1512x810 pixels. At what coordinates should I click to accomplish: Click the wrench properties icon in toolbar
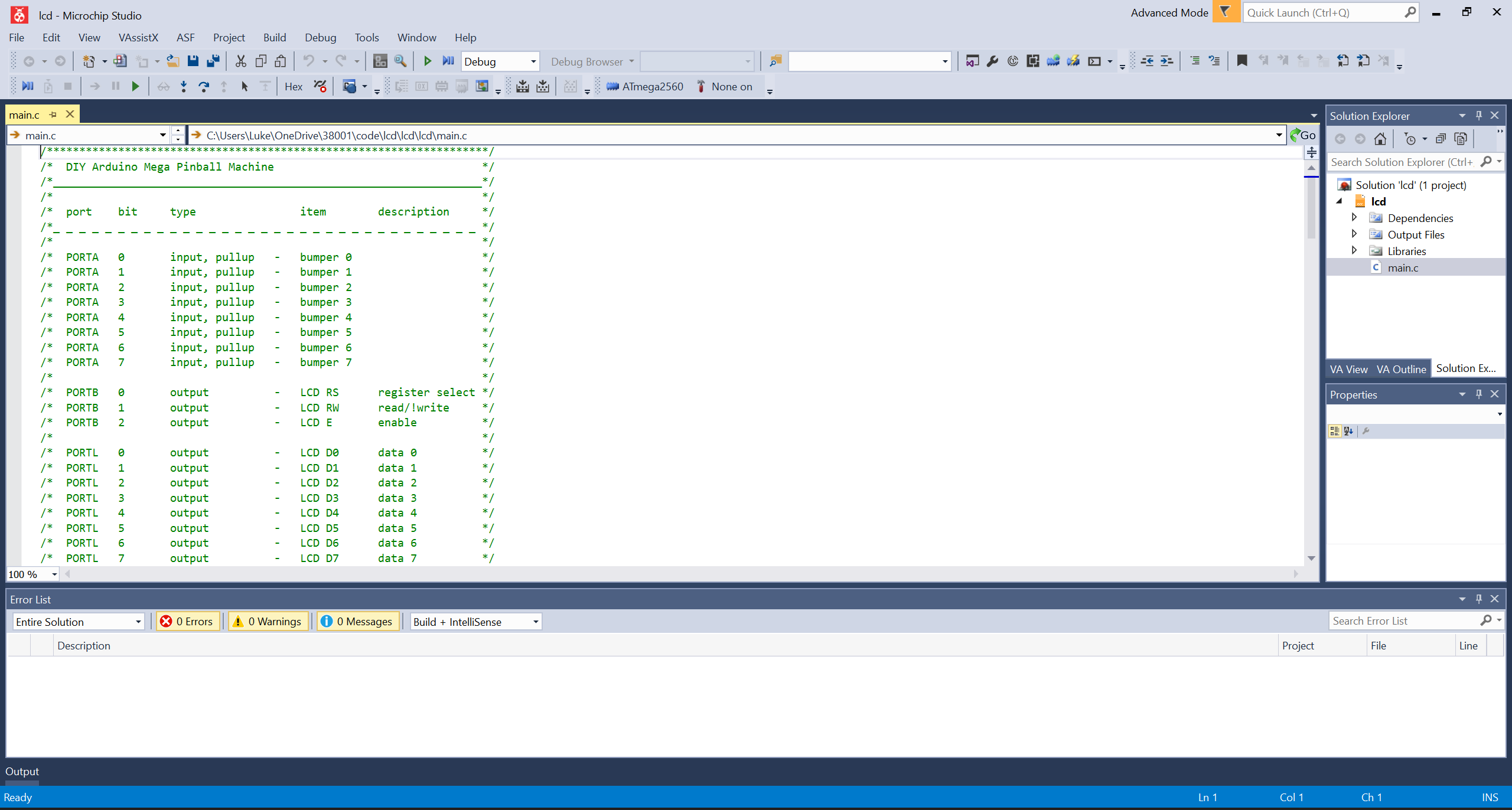[x=993, y=61]
